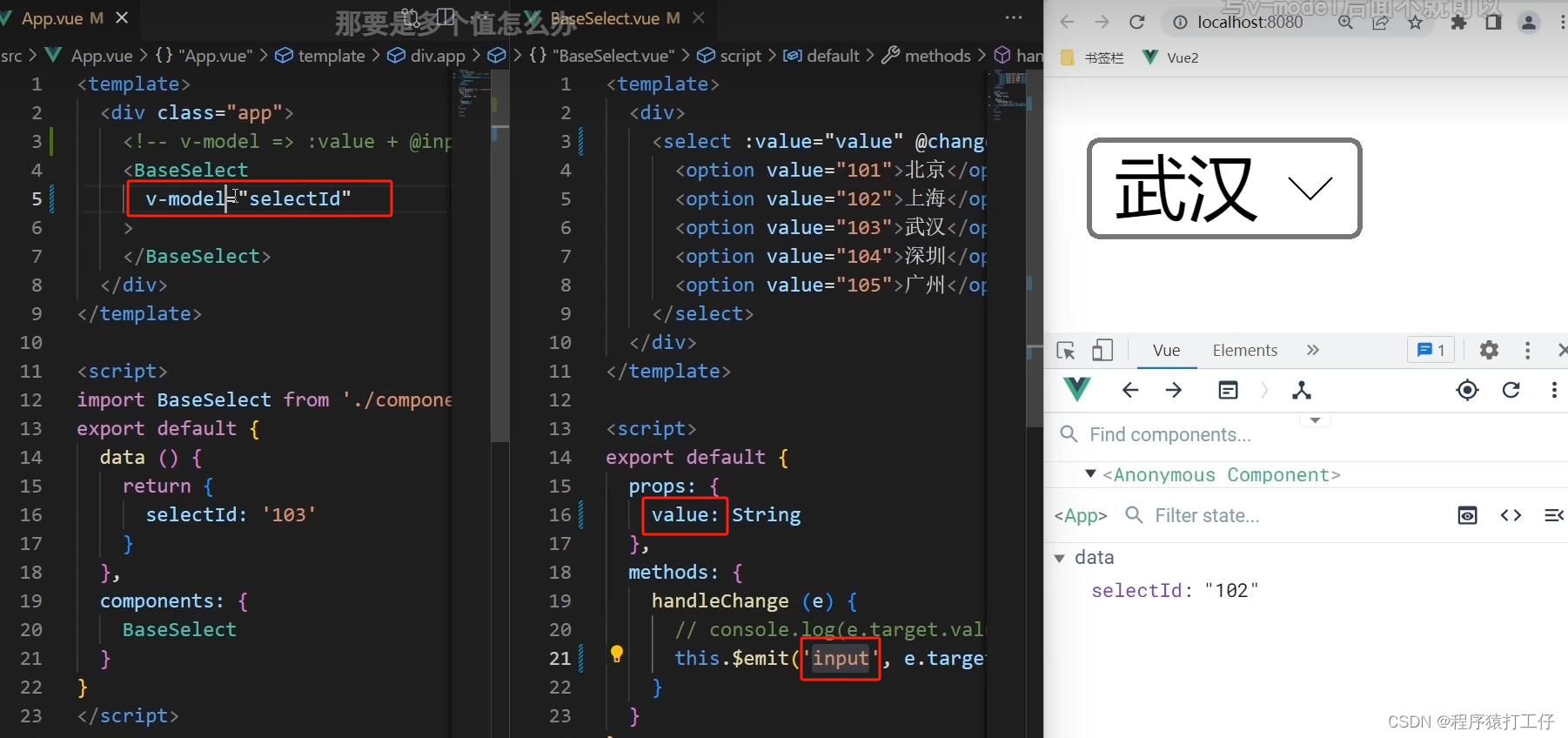
Task: Click the site info icon beside localhost
Action: coord(1180,23)
